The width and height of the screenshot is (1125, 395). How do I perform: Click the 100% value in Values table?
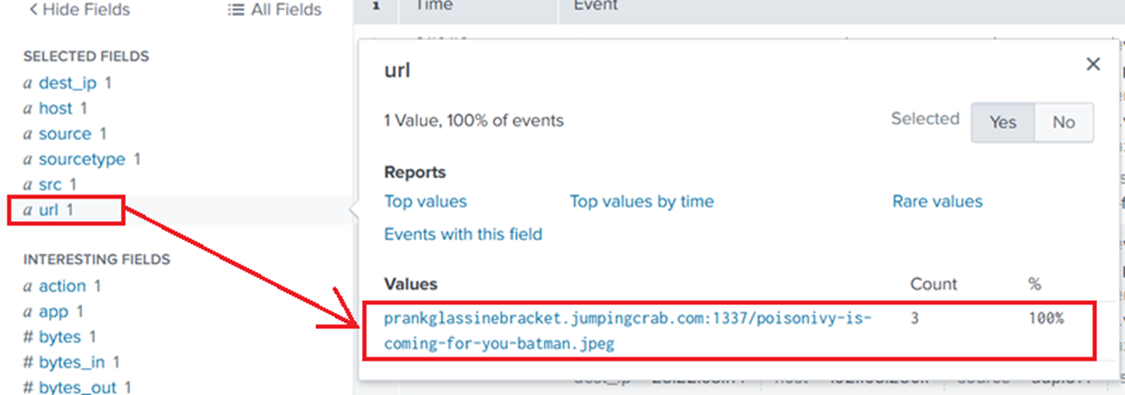tap(1046, 318)
